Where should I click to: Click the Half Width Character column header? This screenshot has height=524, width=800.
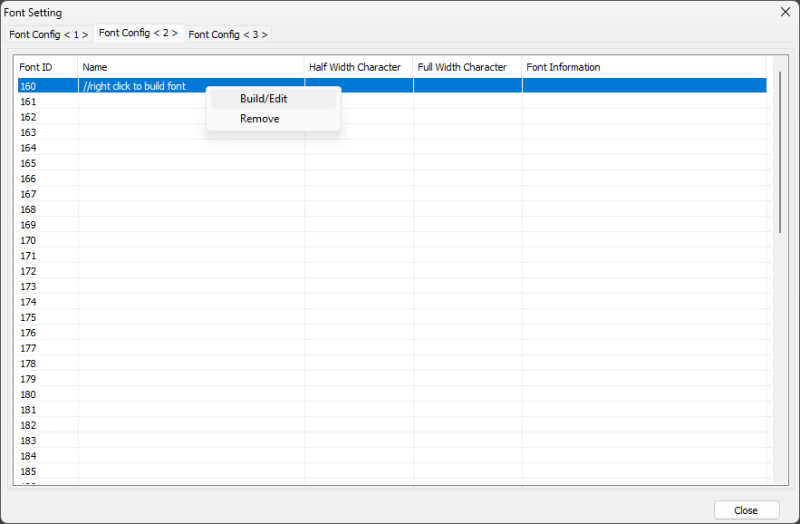pyautogui.click(x=358, y=67)
